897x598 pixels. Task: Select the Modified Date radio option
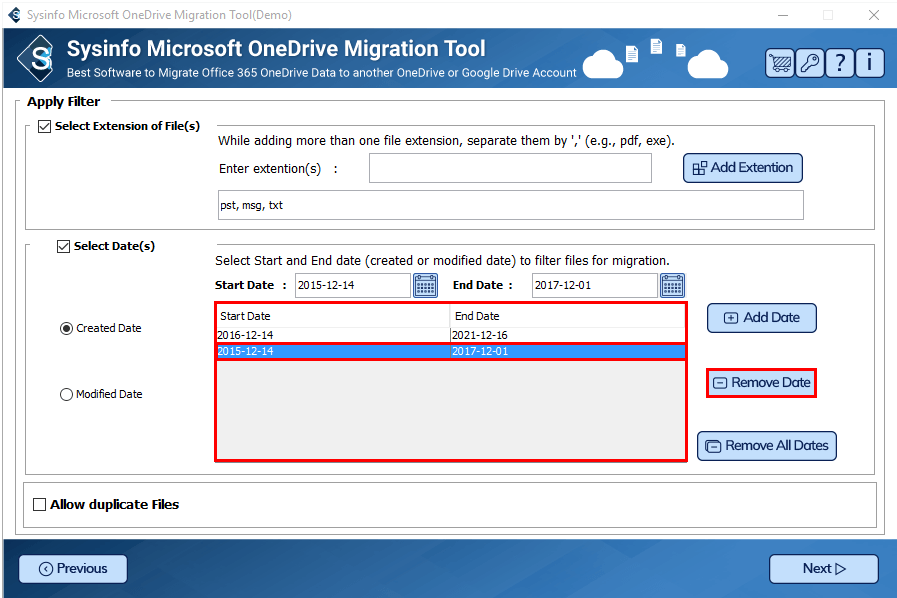point(67,394)
